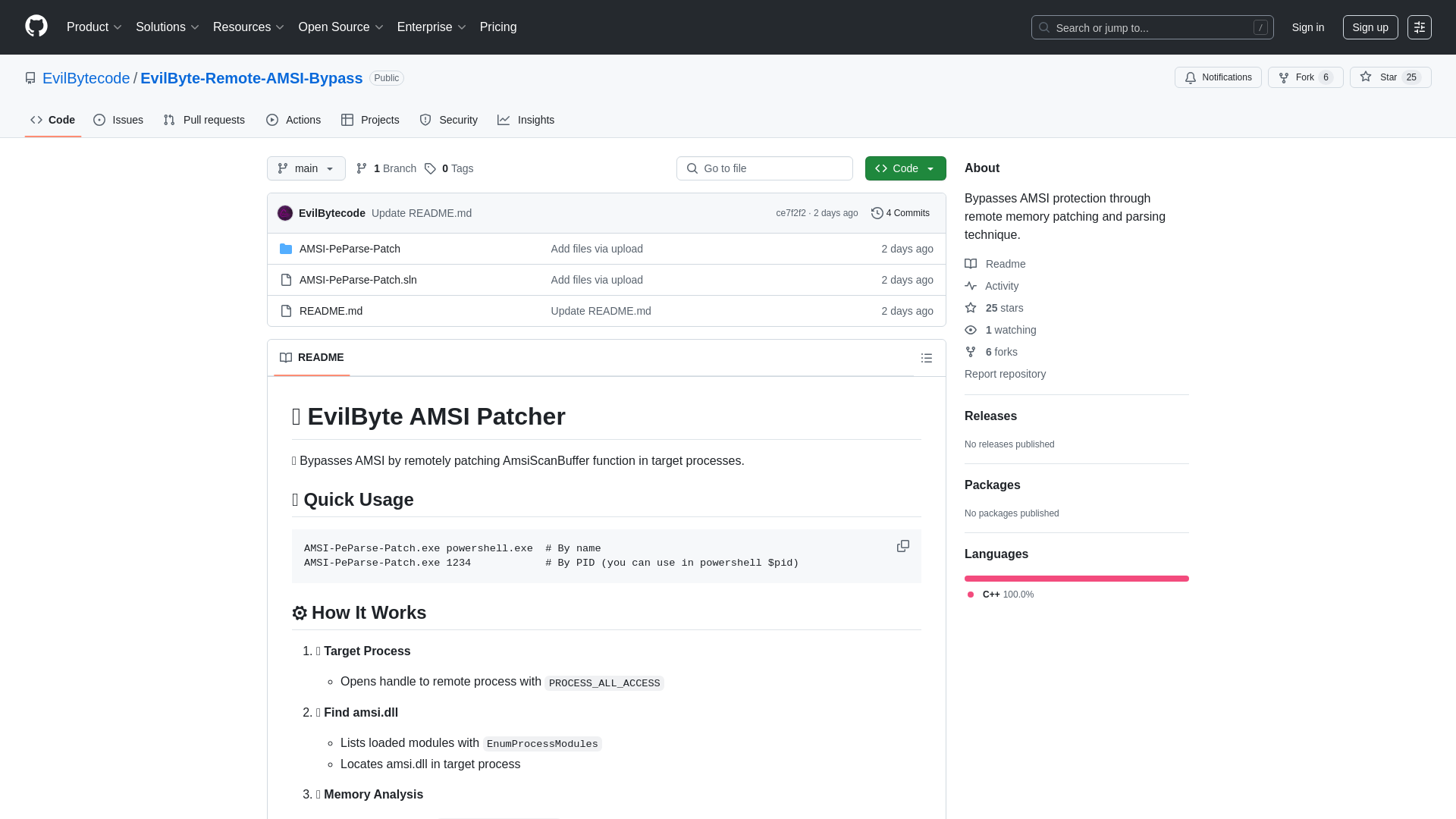Image resolution: width=1456 pixels, height=819 pixels.
Task: Focus the Search or jump to field
Action: click(1152, 27)
